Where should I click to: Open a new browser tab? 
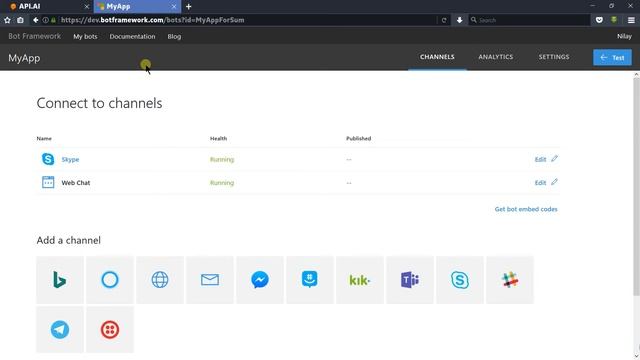(189, 7)
